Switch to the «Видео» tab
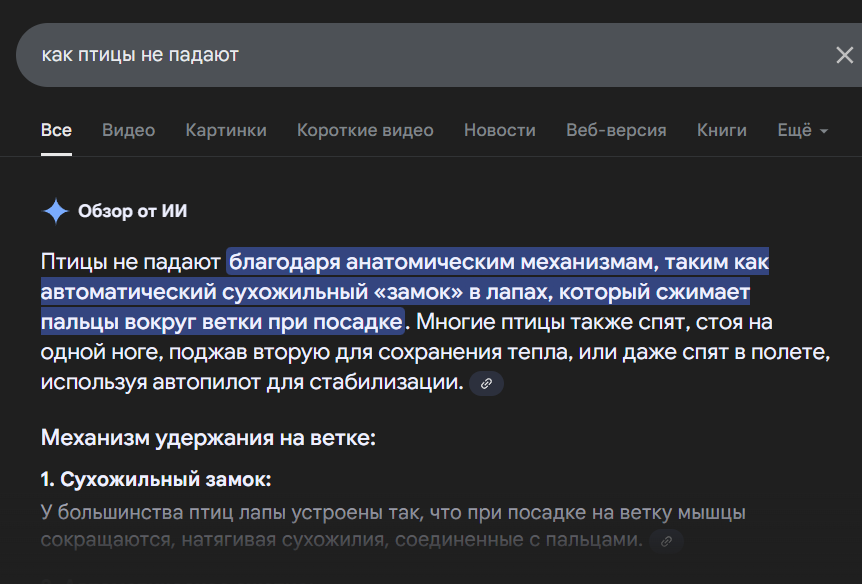The width and height of the screenshot is (862, 584). (129, 130)
